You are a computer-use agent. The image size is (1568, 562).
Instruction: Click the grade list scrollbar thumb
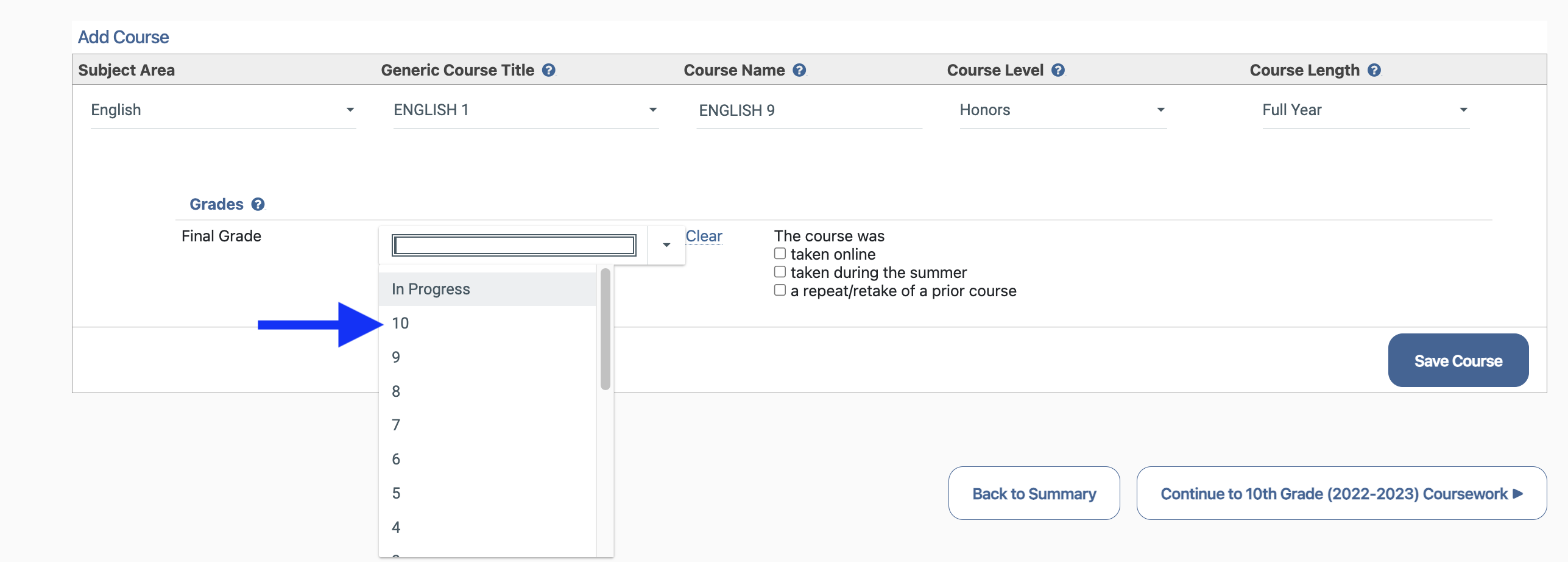(x=605, y=329)
